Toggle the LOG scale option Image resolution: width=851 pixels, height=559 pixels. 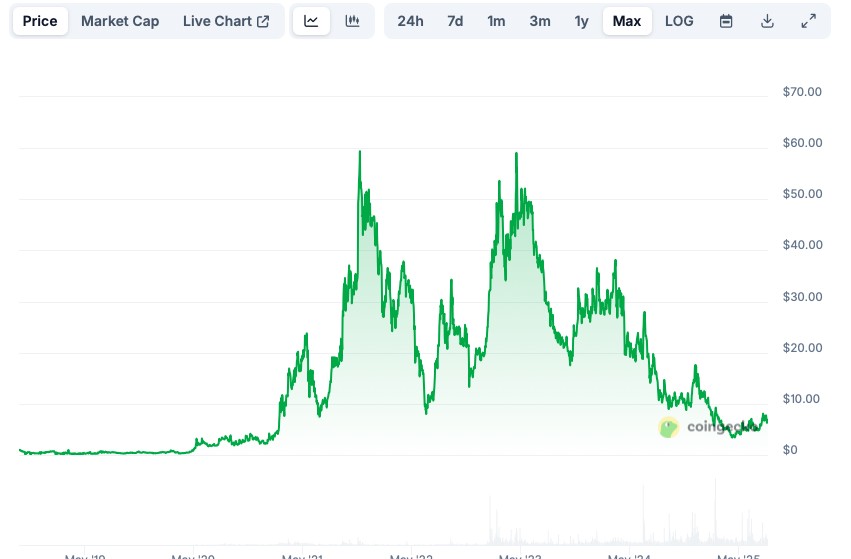[x=679, y=21]
